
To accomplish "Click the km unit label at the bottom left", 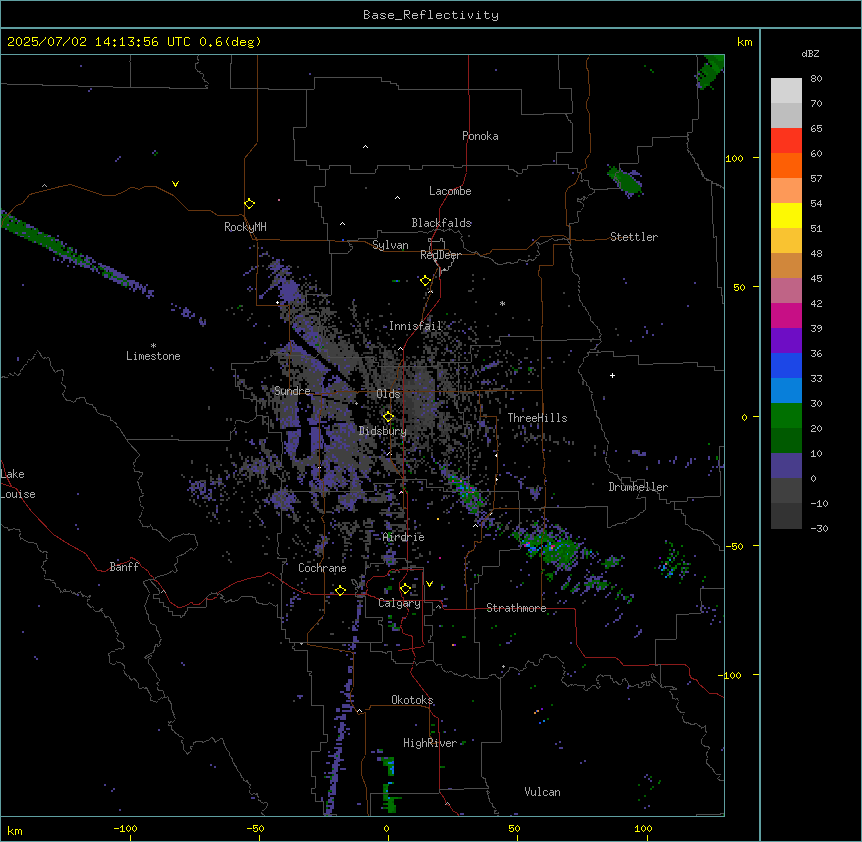I will coord(15,830).
